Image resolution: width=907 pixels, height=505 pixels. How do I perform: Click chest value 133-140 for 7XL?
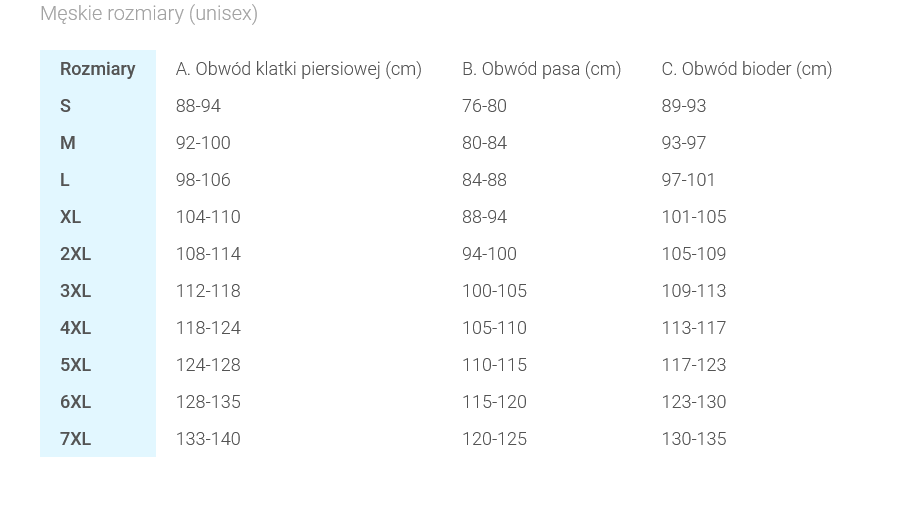click(x=208, y=439)
